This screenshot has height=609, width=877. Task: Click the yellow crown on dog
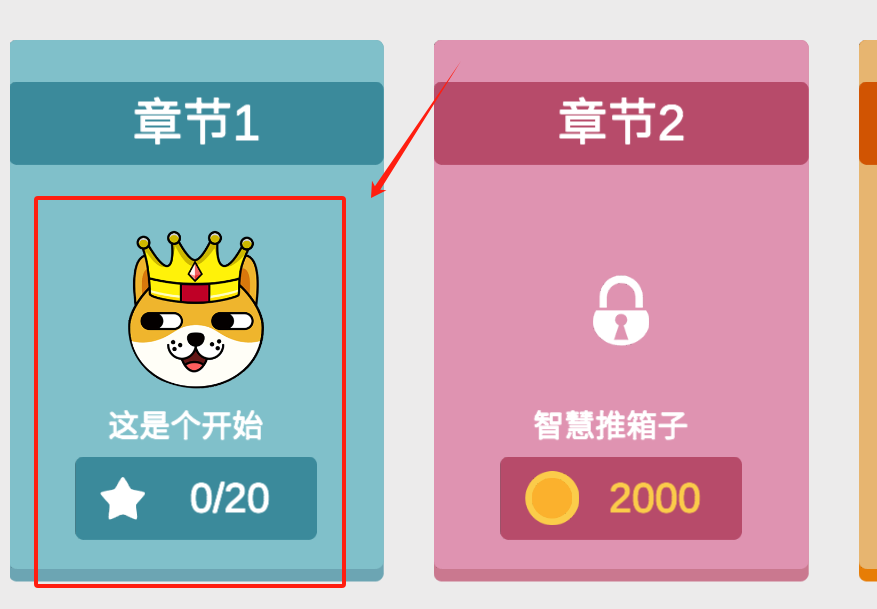[x=195, y=267]
